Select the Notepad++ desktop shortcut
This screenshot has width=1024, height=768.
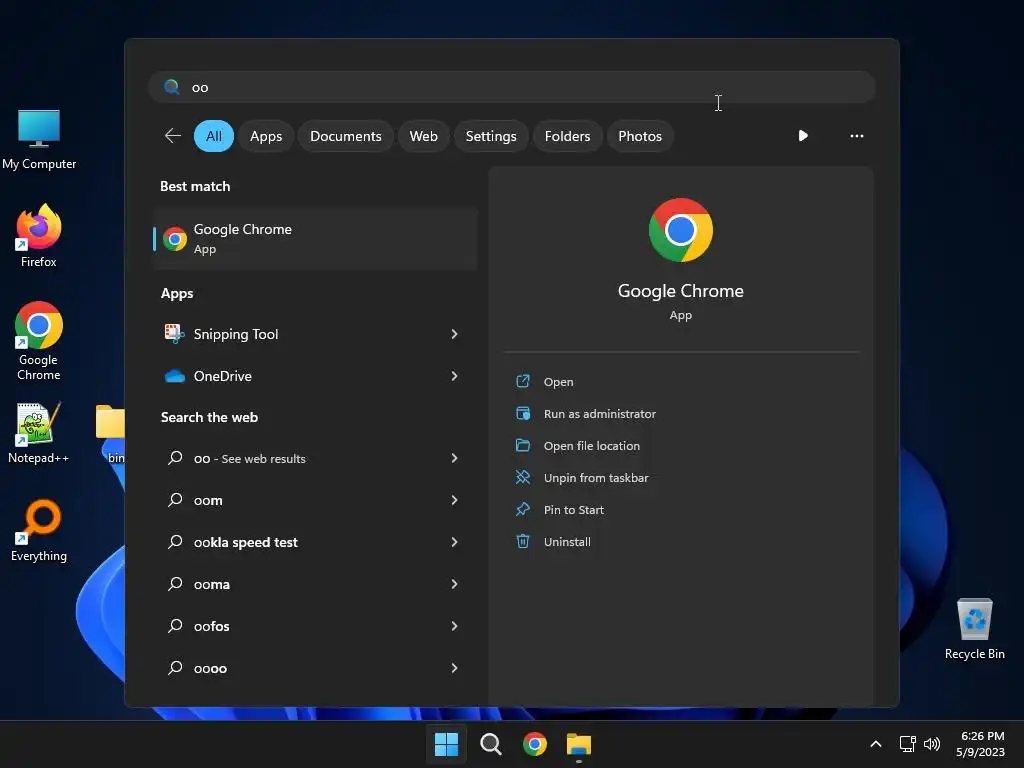pos(39,432)
